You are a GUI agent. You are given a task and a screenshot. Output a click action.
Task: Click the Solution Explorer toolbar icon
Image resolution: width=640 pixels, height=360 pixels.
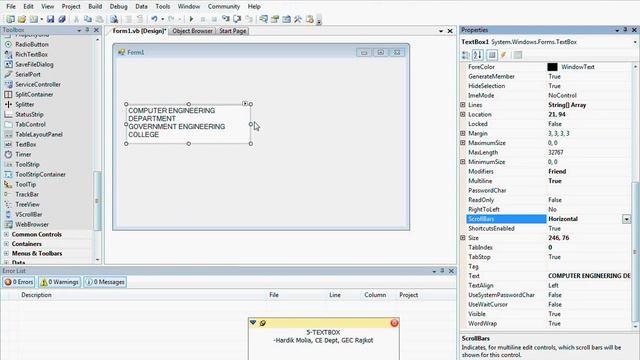coord(264,19)
